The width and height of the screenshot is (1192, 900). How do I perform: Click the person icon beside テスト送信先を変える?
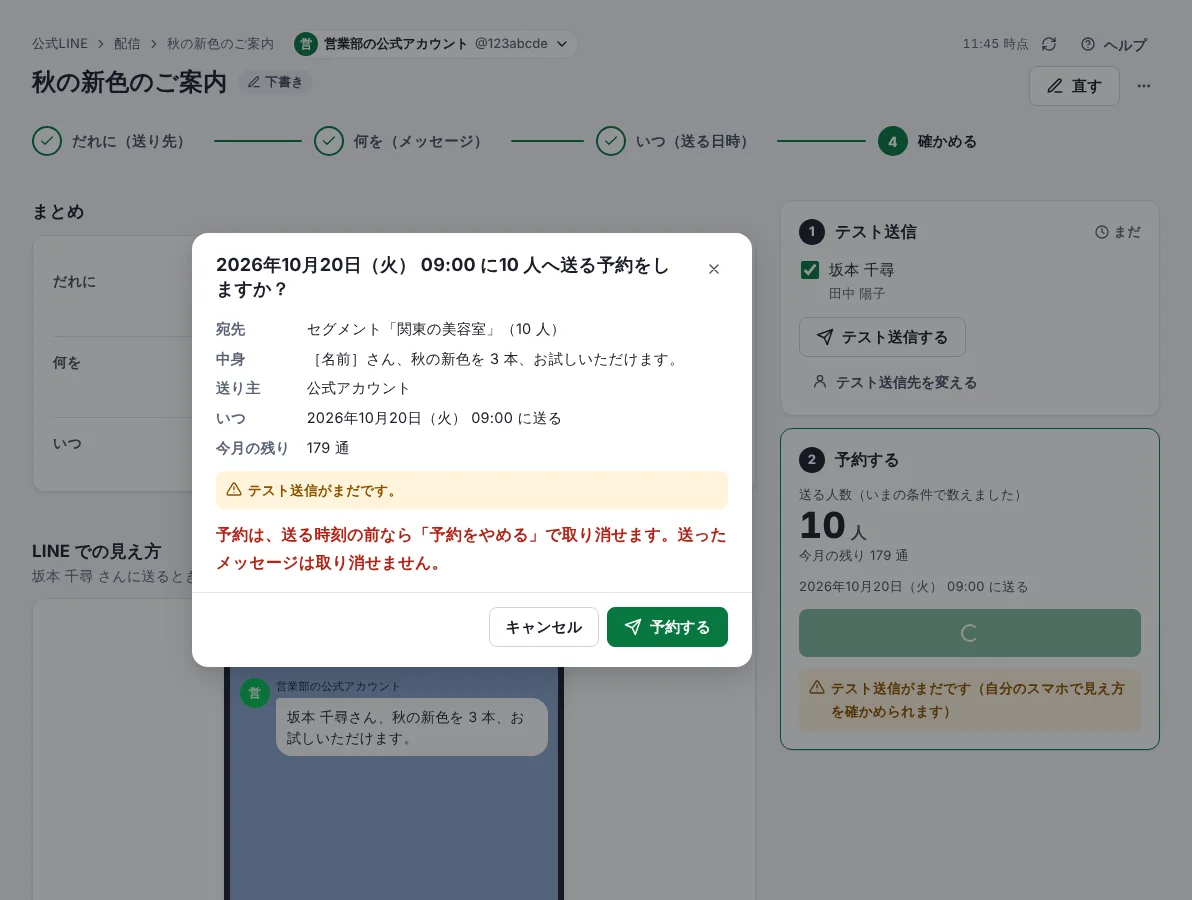click(x=820, y=382)
